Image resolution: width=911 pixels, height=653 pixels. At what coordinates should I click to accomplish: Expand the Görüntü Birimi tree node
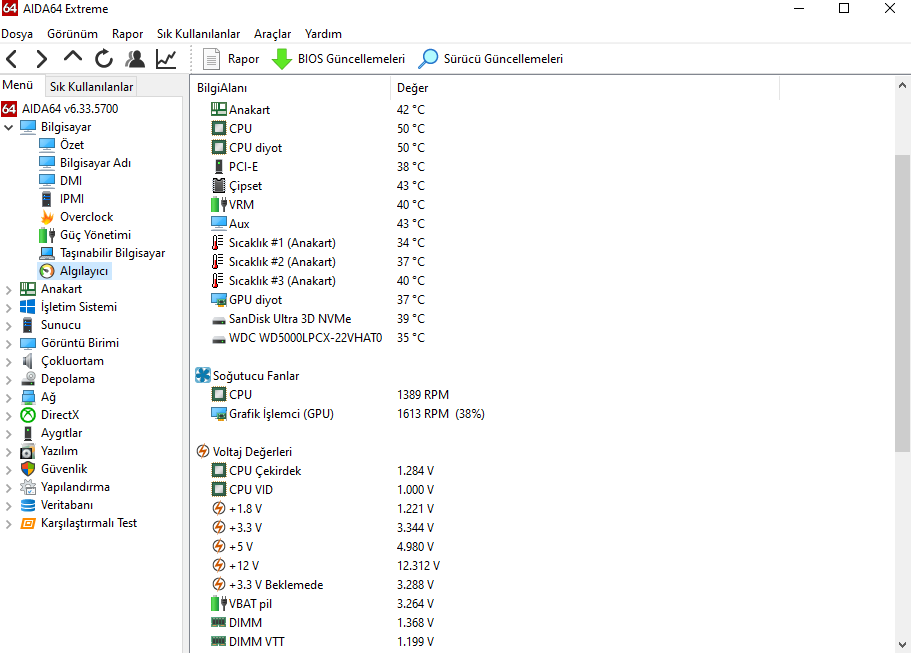coord(9,343)
